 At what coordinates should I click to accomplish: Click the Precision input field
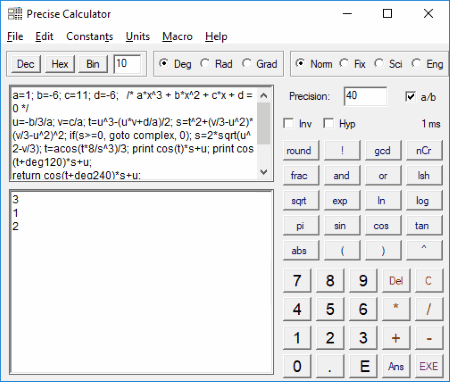(x=365, y=96)
